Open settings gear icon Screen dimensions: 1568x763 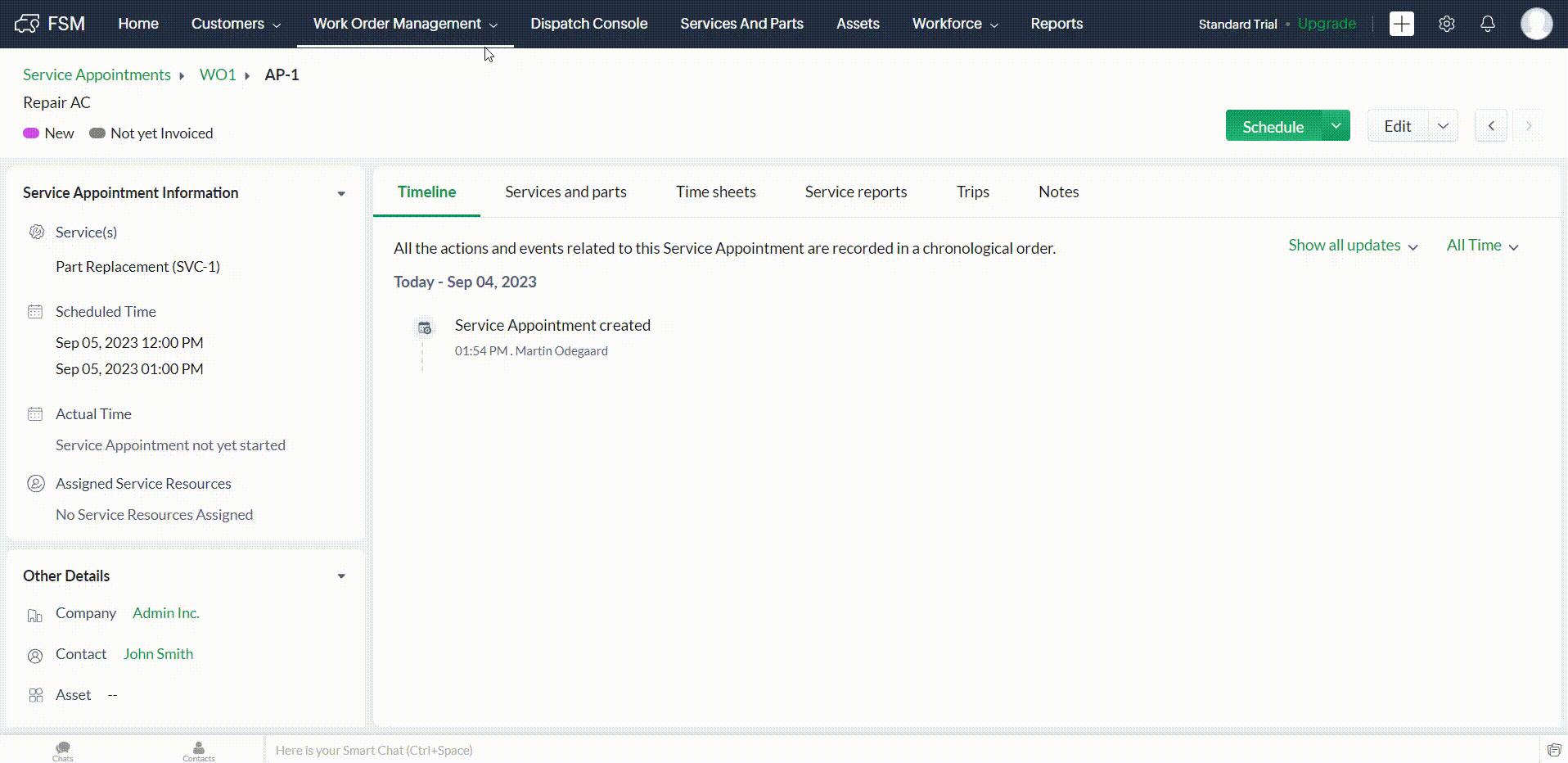[1446, 24]
